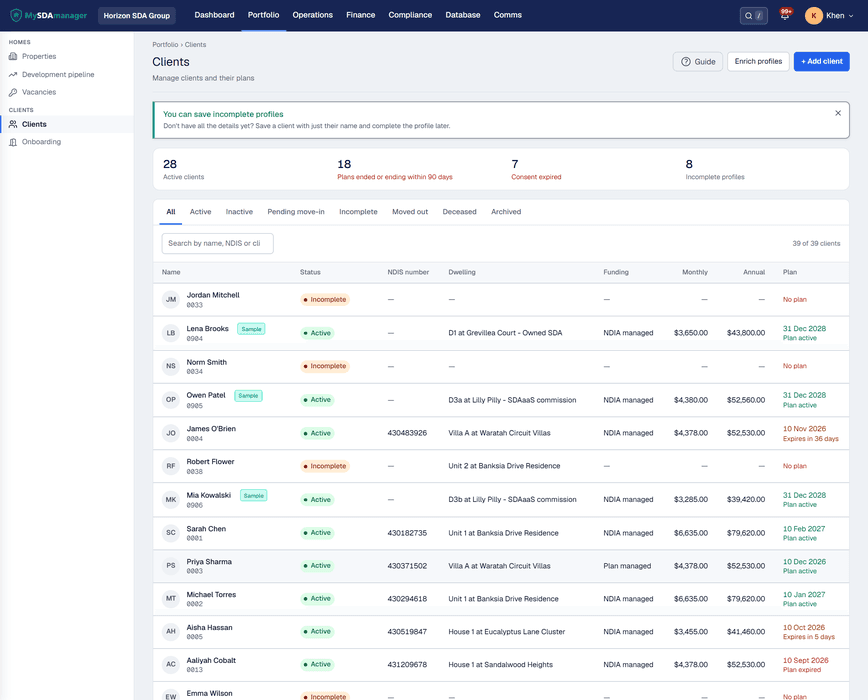
Task: Click the question mark icon on Guide
Action: [685, 62]
